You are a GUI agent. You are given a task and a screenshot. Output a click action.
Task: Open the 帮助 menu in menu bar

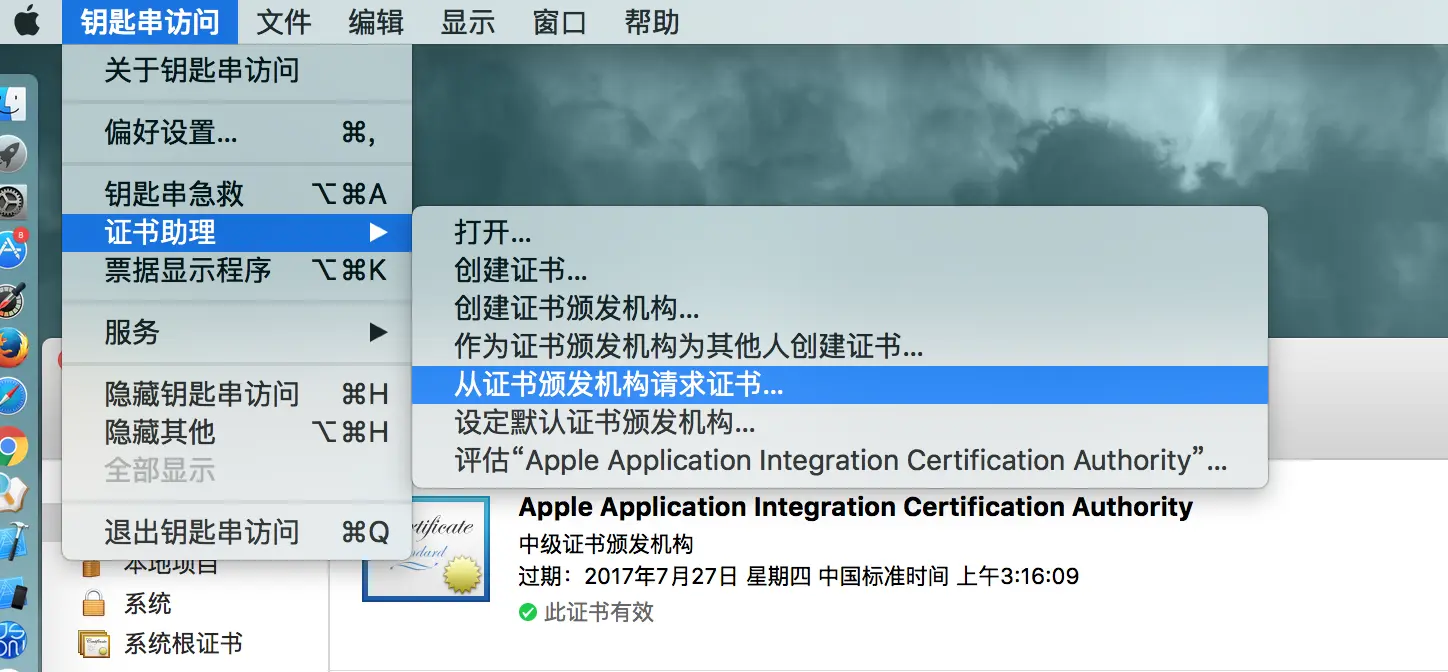pos(652,22)
